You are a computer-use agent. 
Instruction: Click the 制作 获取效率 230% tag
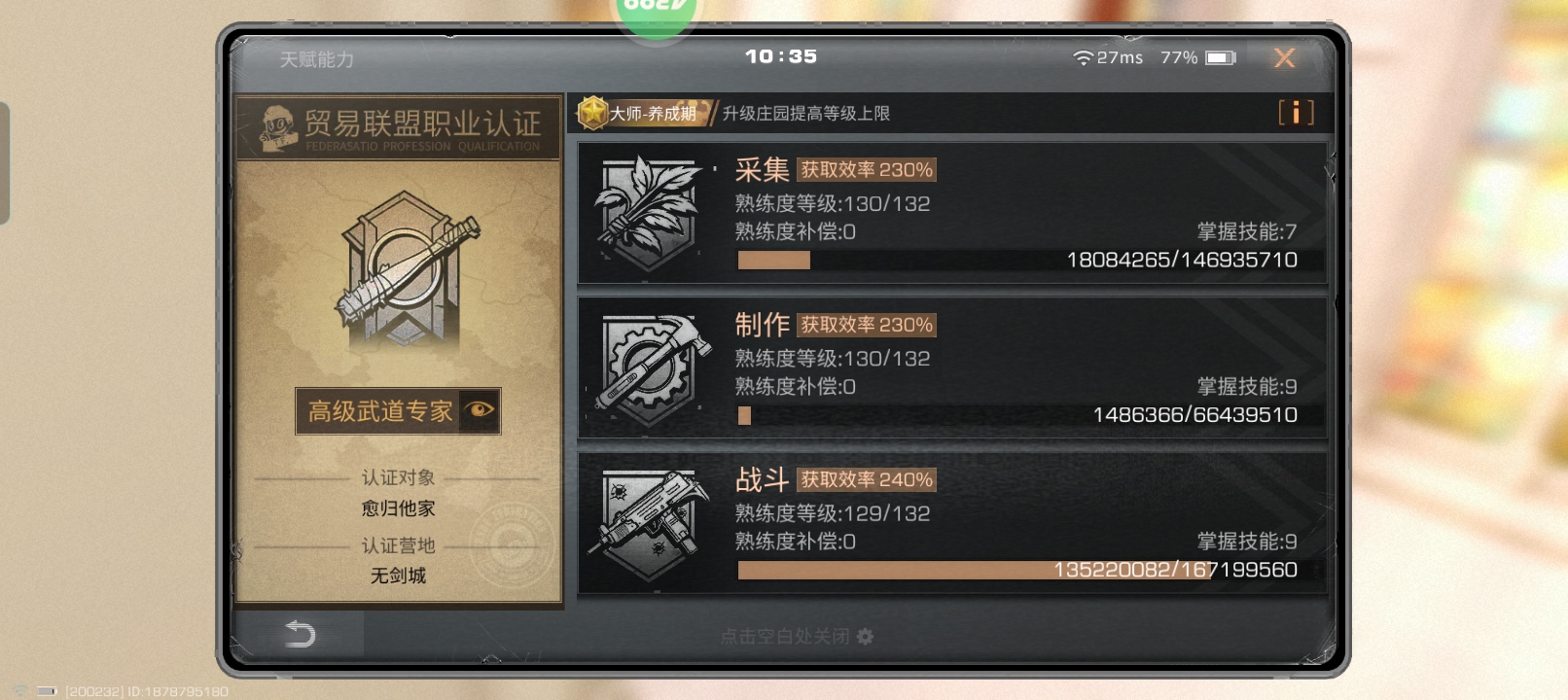click(x=867, y=325)
